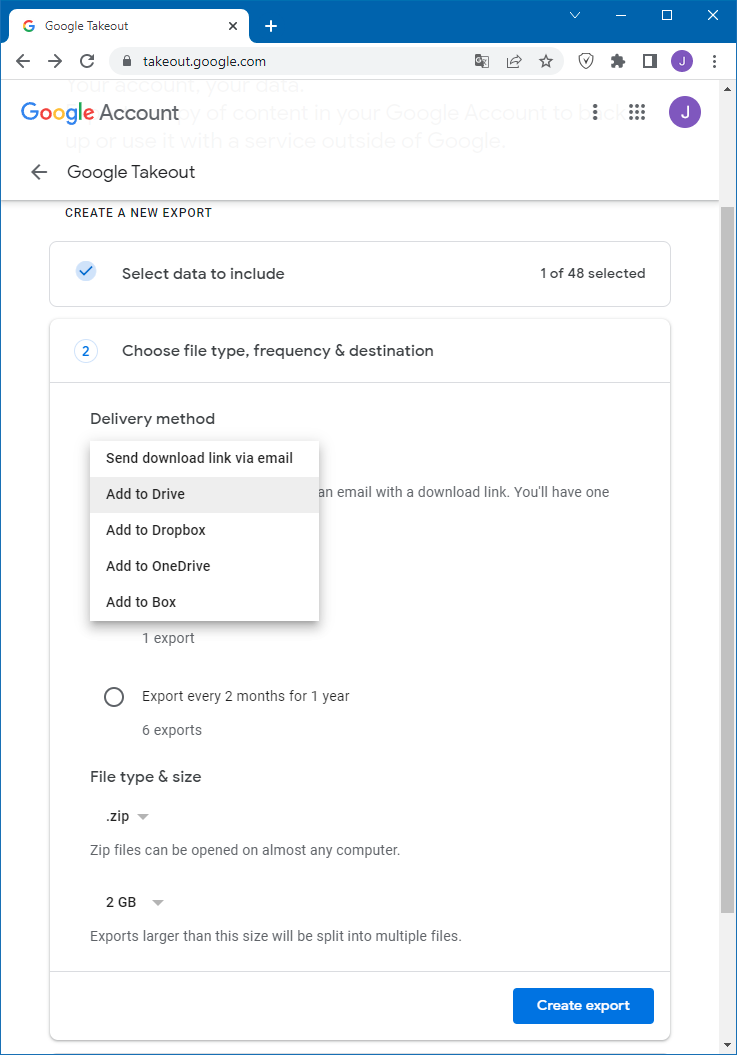This screenshot has height=1055, width=737.
Task: Open the Extensions puzzle piece menu
Action: tap(618, 61)
